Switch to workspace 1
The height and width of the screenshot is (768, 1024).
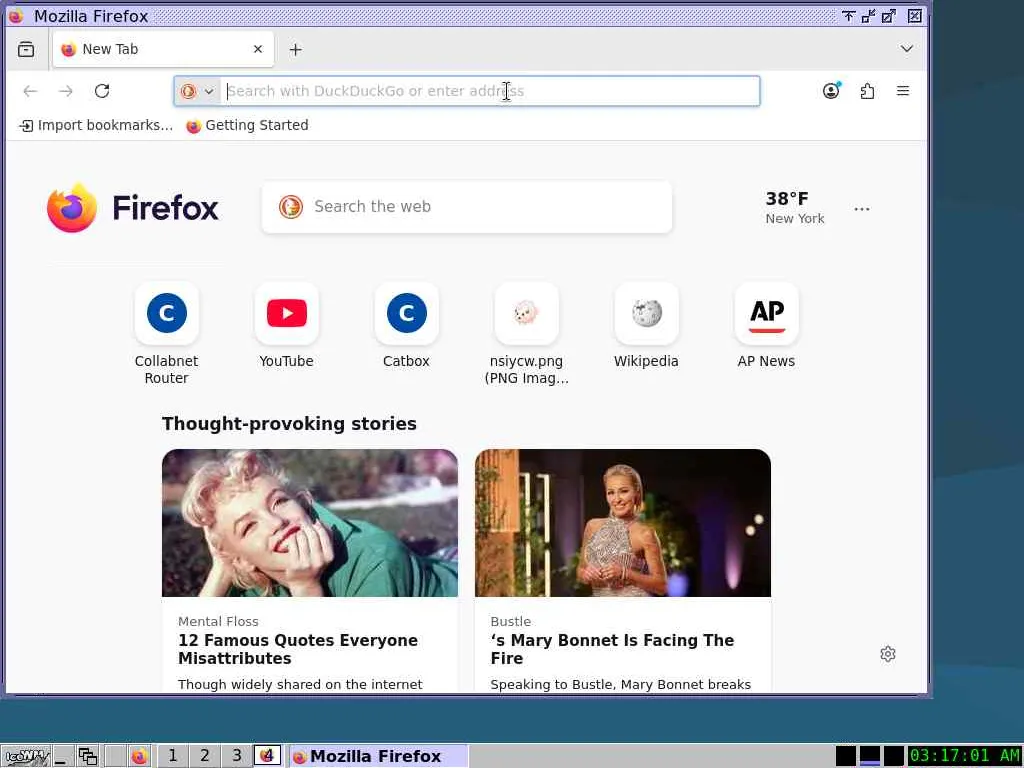click(172, 756)
